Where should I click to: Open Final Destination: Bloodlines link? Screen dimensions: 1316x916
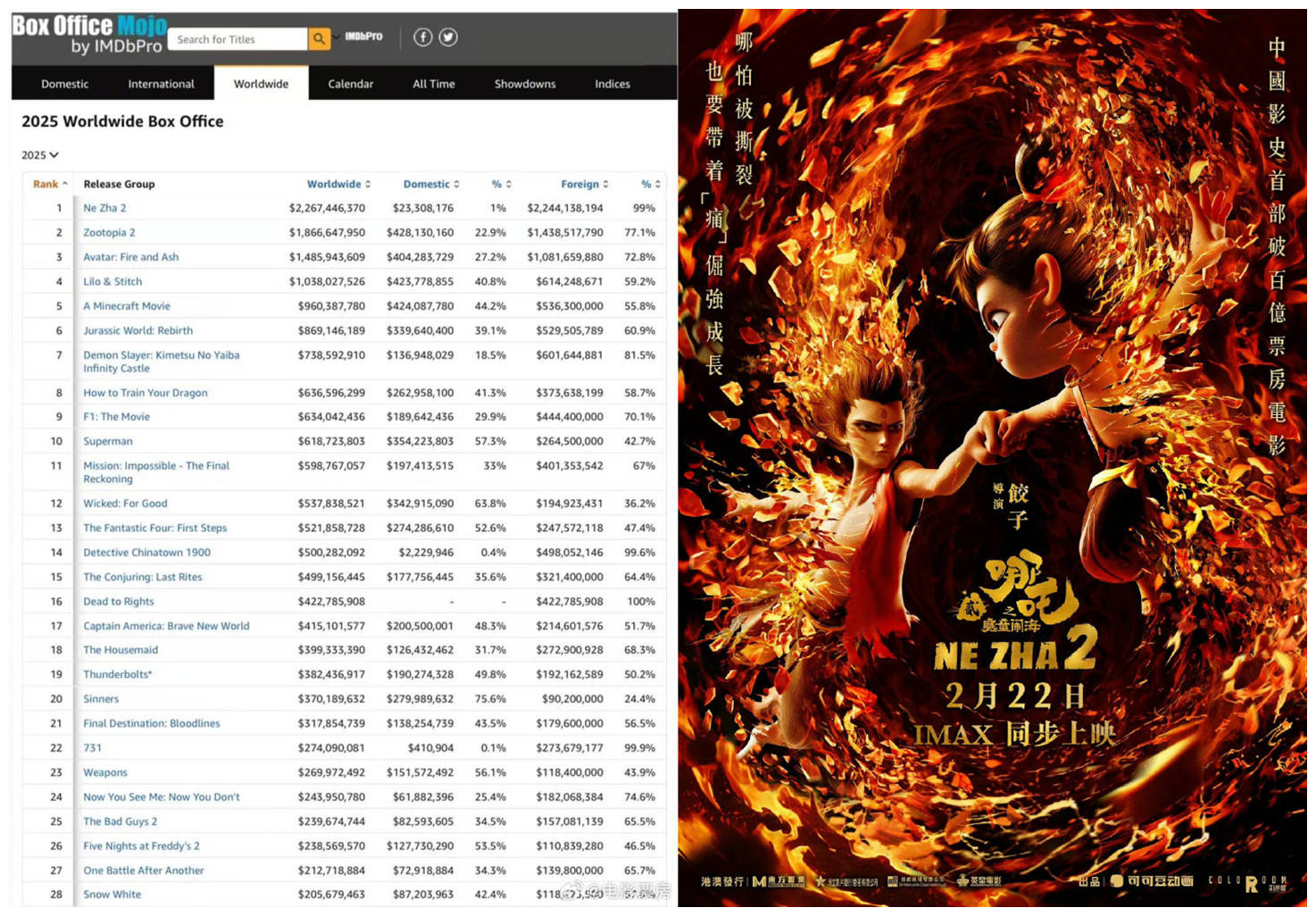(151, 724)
